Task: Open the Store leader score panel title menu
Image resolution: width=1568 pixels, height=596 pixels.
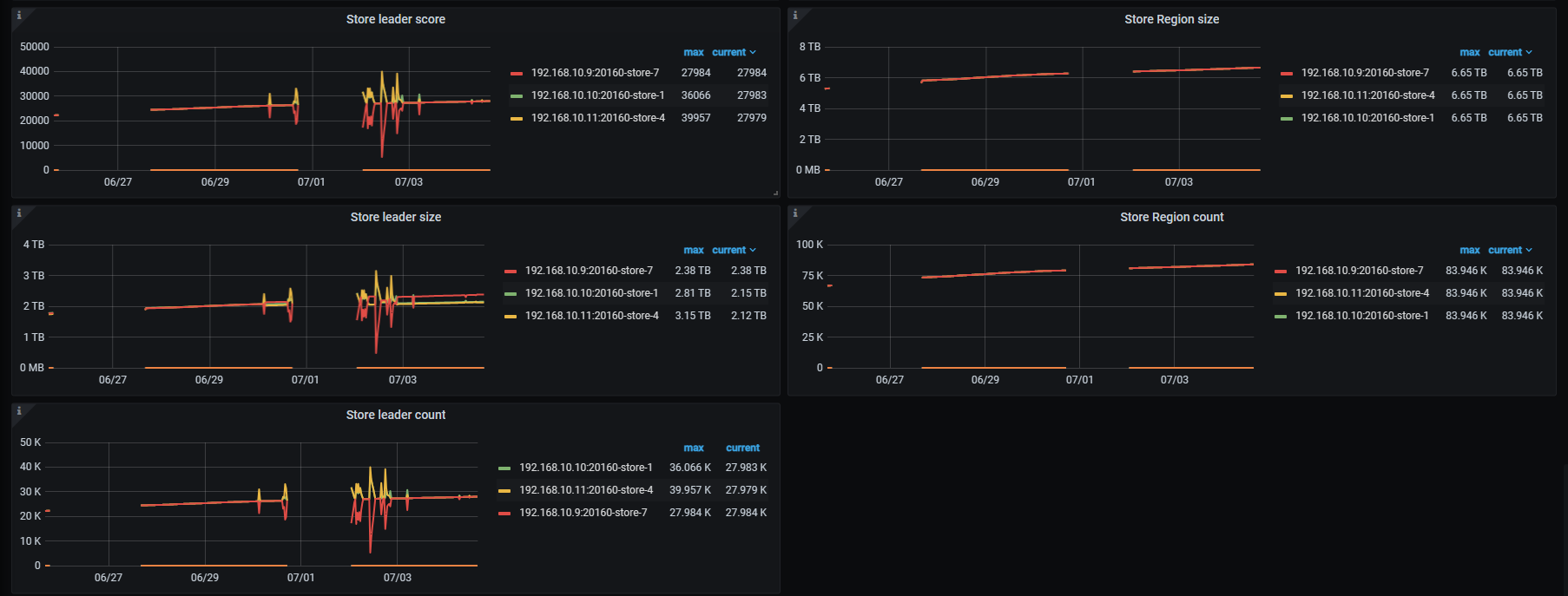Action: 395,19
